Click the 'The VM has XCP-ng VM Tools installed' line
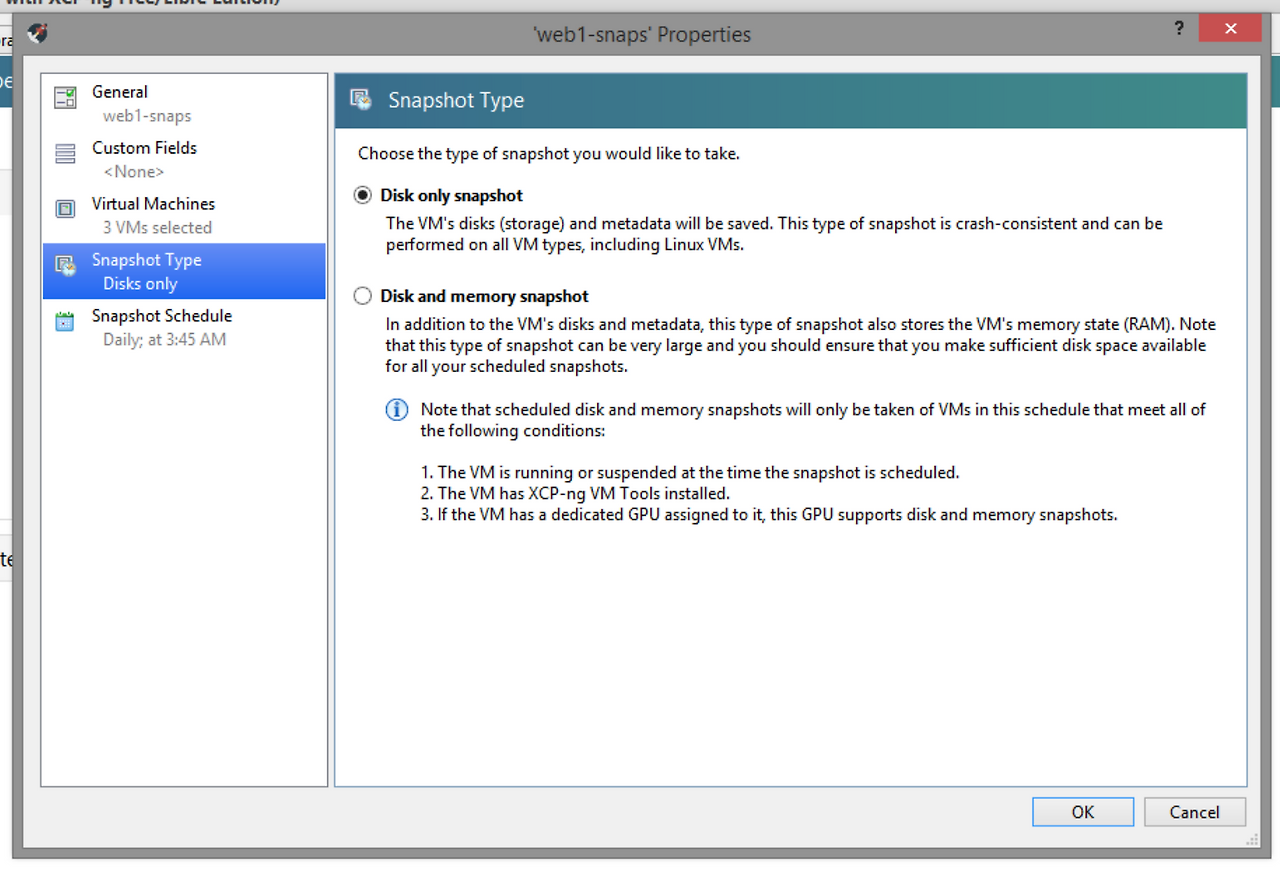Screen dimensions: 1280x870 click(575, 494)
